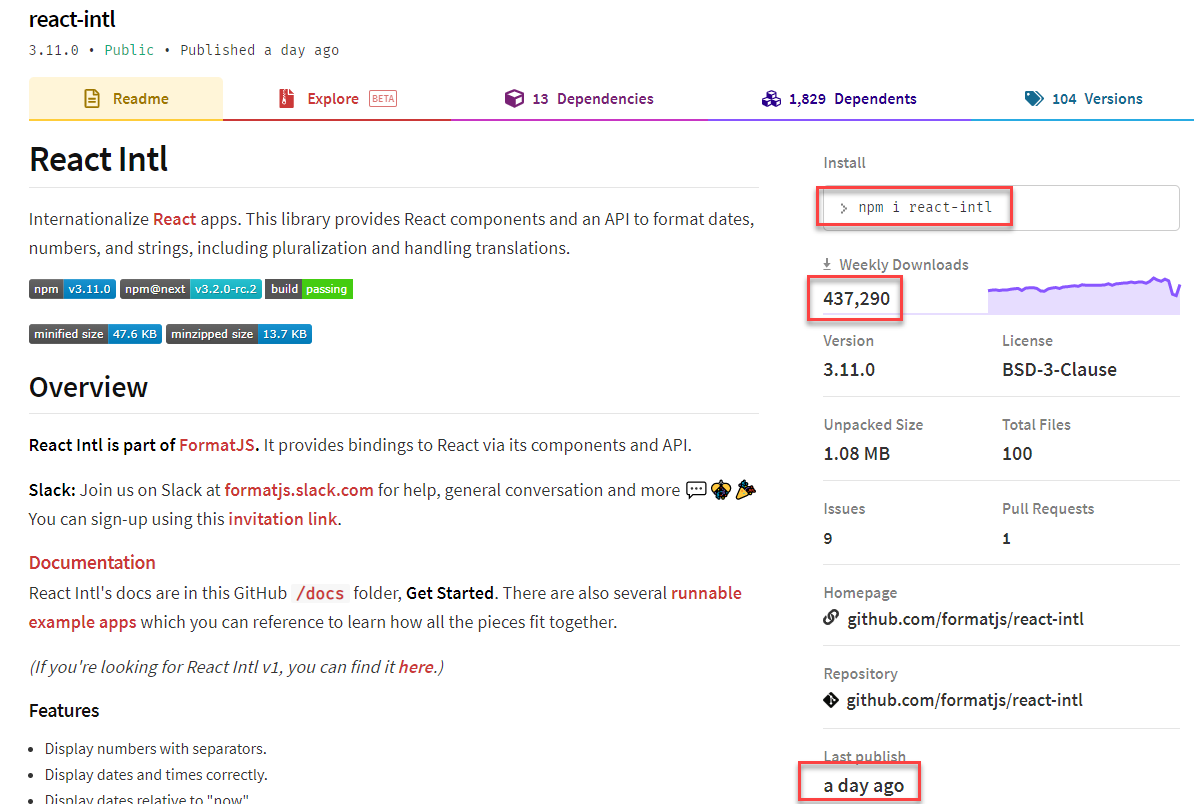Click 'Display numbers with separators.' bullet
This screenshot has height=804, width=1194.
(x=155, y=748)
